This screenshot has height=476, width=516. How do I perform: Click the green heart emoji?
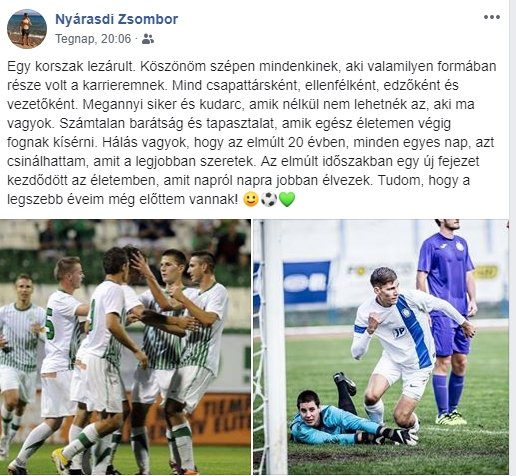286,200
